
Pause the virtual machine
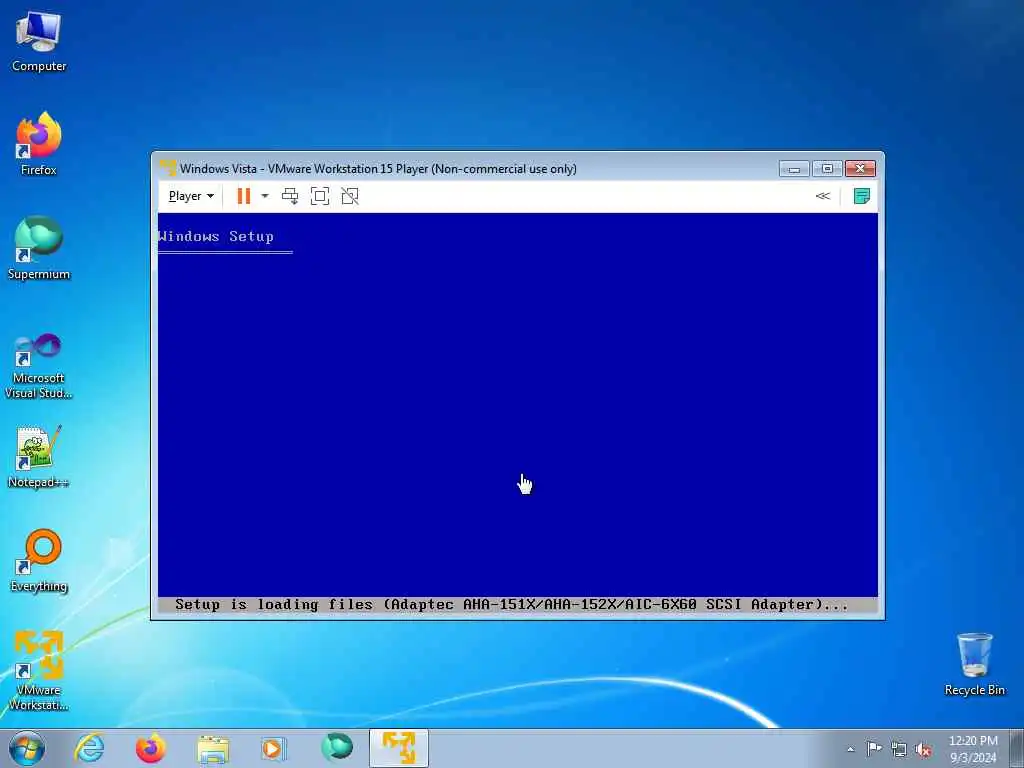[244, 196]
